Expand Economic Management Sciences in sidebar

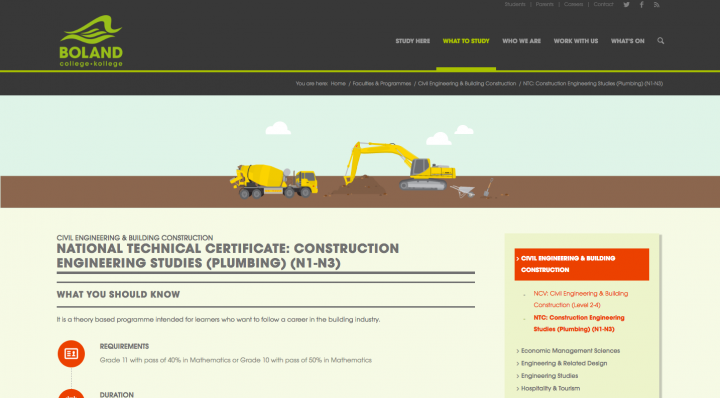pos(570,351)
